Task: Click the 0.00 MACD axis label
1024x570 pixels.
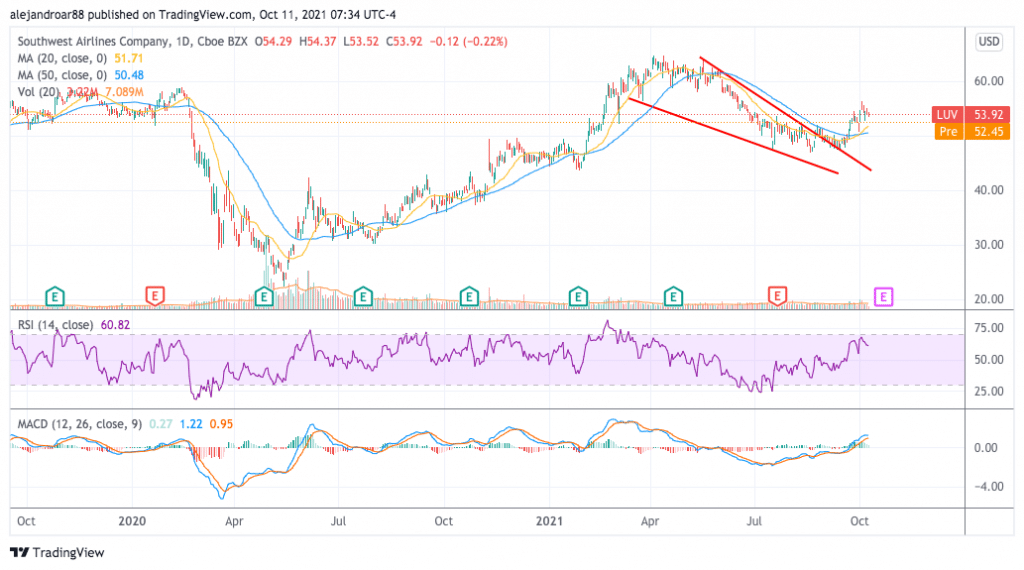Action: pos(985,448)
